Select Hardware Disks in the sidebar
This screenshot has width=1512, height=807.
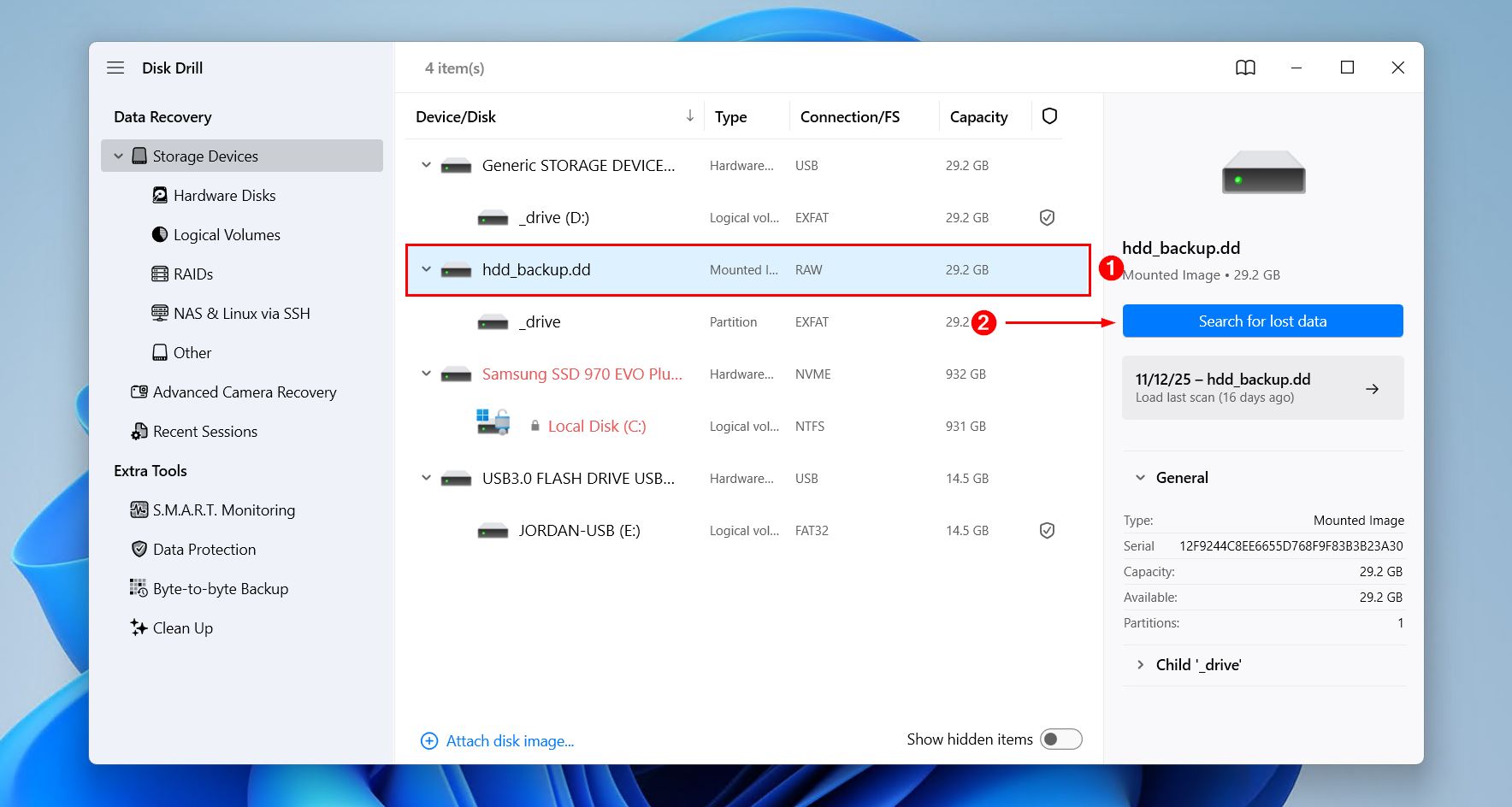pyautogui.click(x=224, y=196)
